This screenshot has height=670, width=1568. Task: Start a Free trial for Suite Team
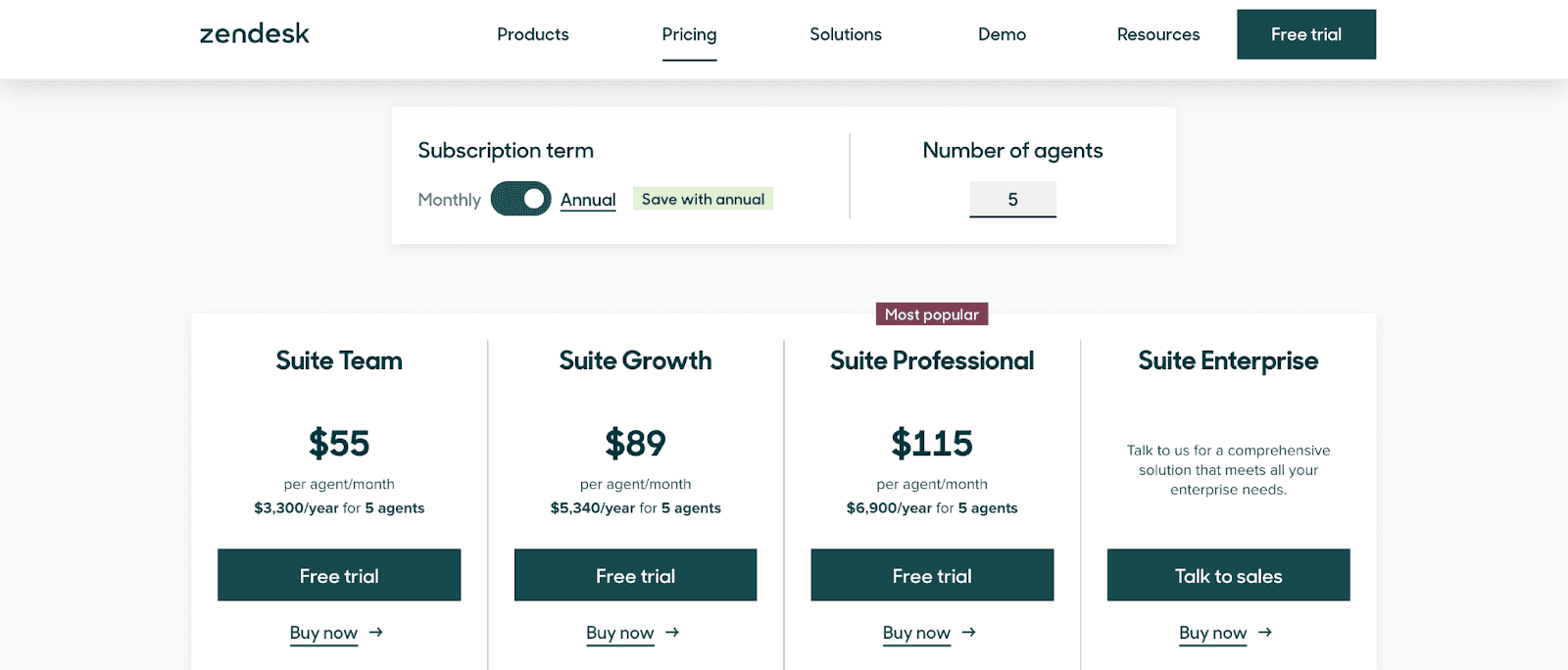coord(338,575)
